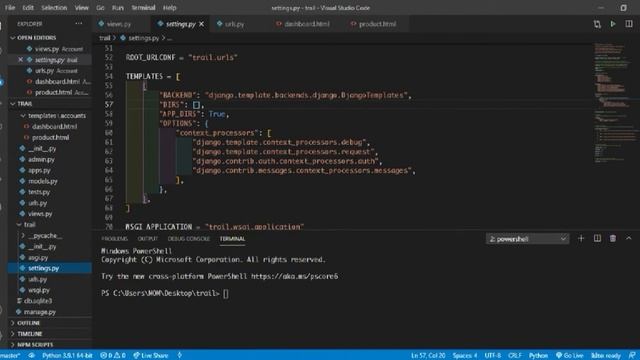This screenshot has height=360, width=640.
Task: Click the terminal prompt input area
Action: pyautogui.click(x=226, y=293)
